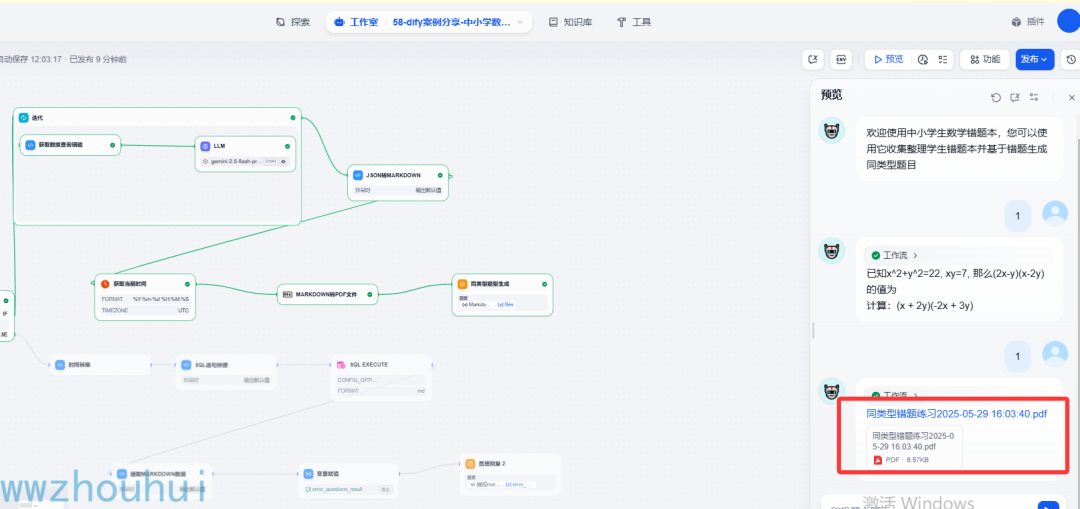Restart the preview conversation with refresh icon
1080x509 pixels.
[995, 97]
